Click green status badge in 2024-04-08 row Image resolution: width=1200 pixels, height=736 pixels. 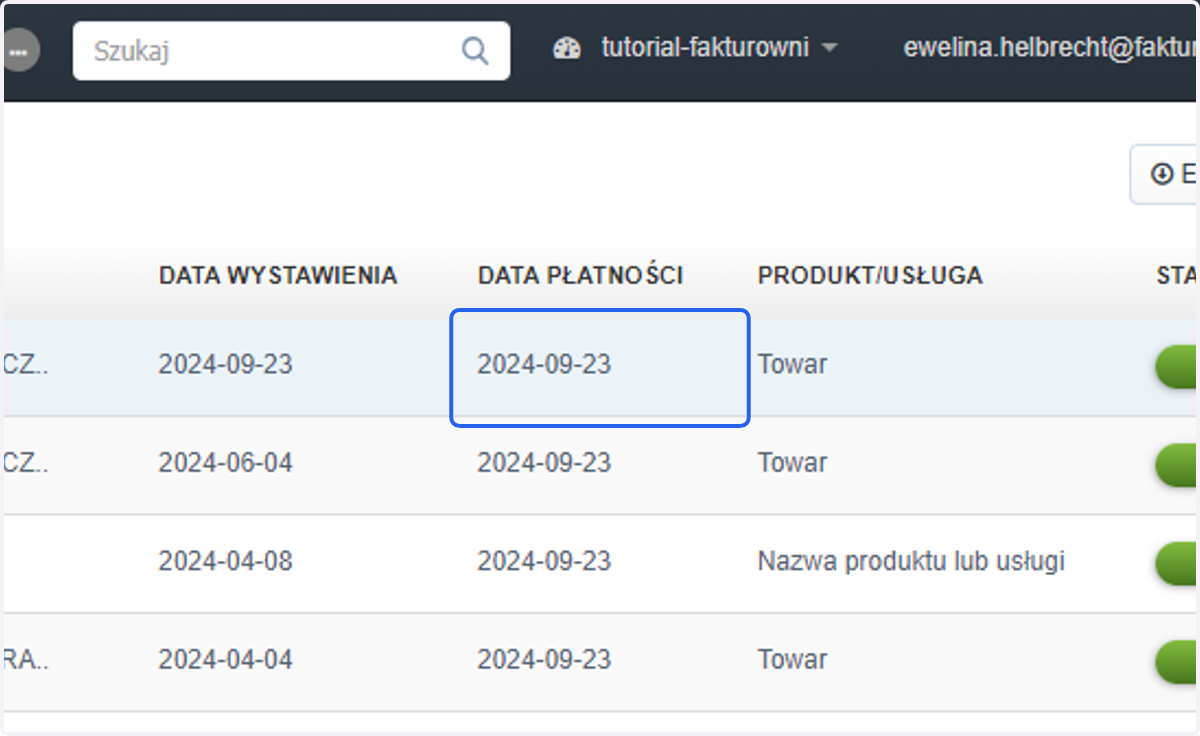[1177, 564]
